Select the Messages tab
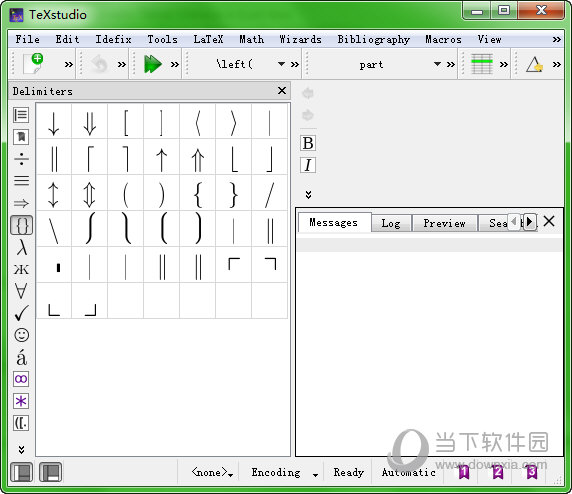The height and width of the screenshot is (494, 572). click(x=333, y=222)
